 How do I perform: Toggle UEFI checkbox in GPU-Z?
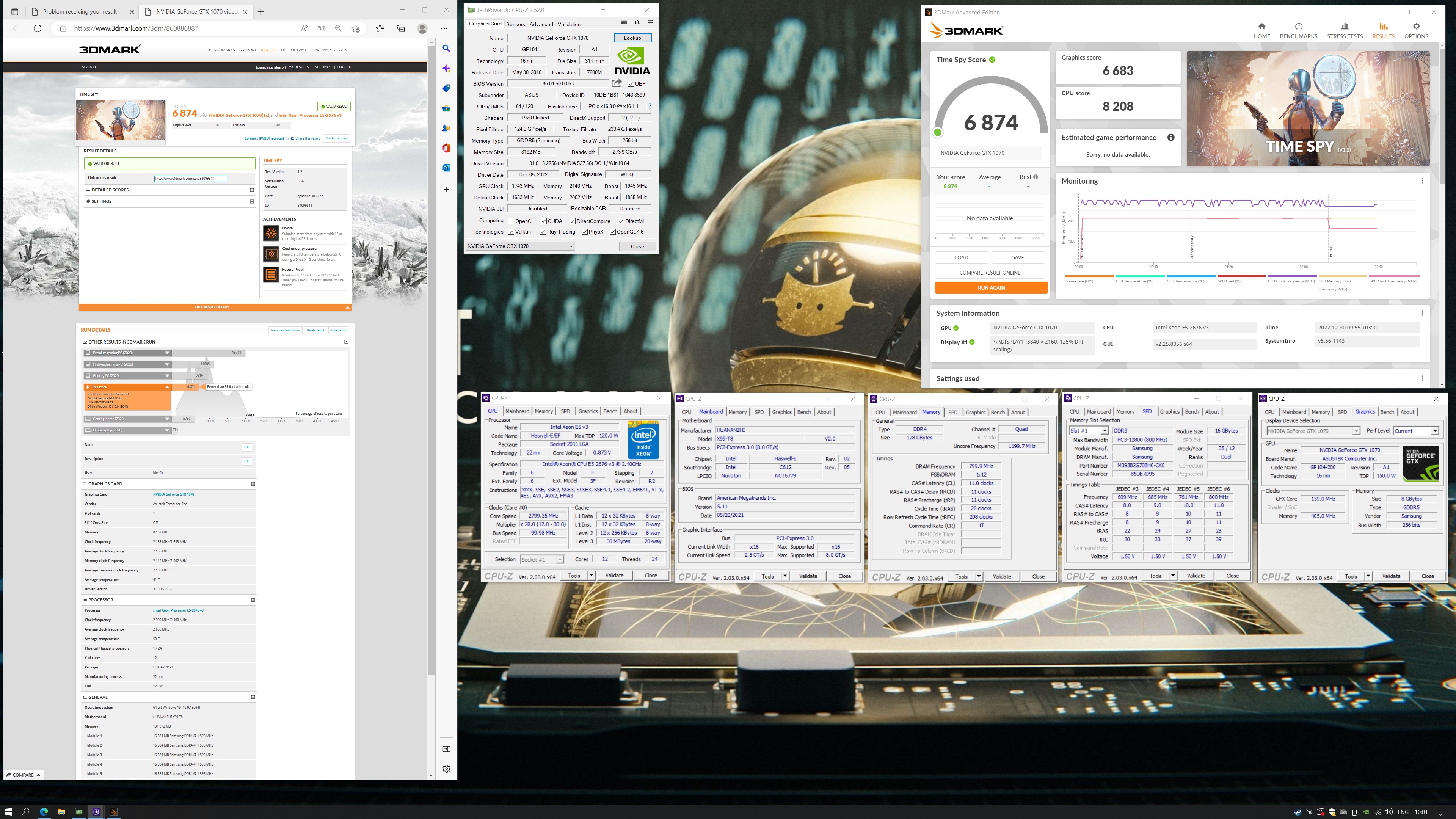point(631,84)
